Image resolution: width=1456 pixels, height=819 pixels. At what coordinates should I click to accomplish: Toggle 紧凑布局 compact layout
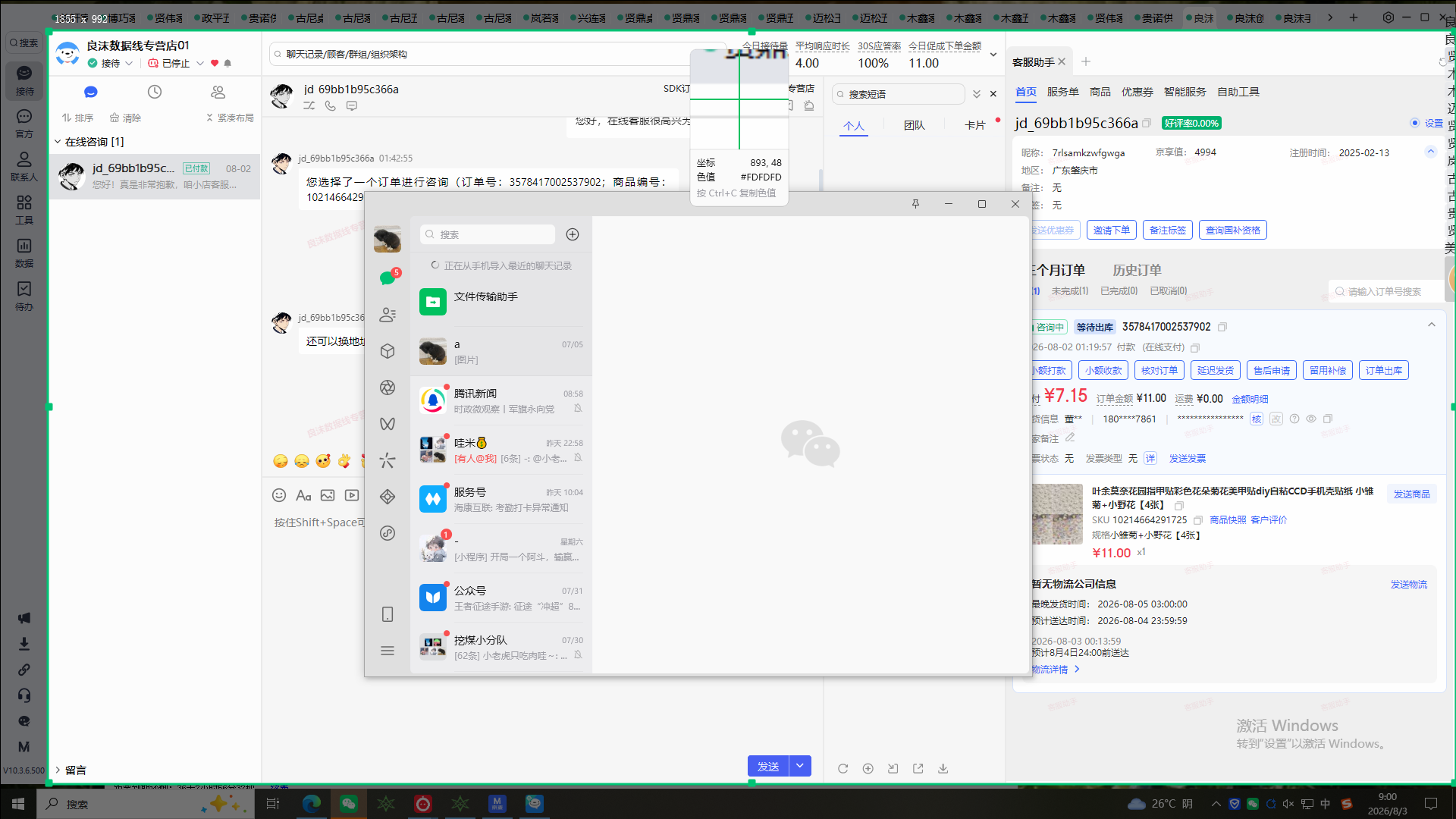point(230,118)
